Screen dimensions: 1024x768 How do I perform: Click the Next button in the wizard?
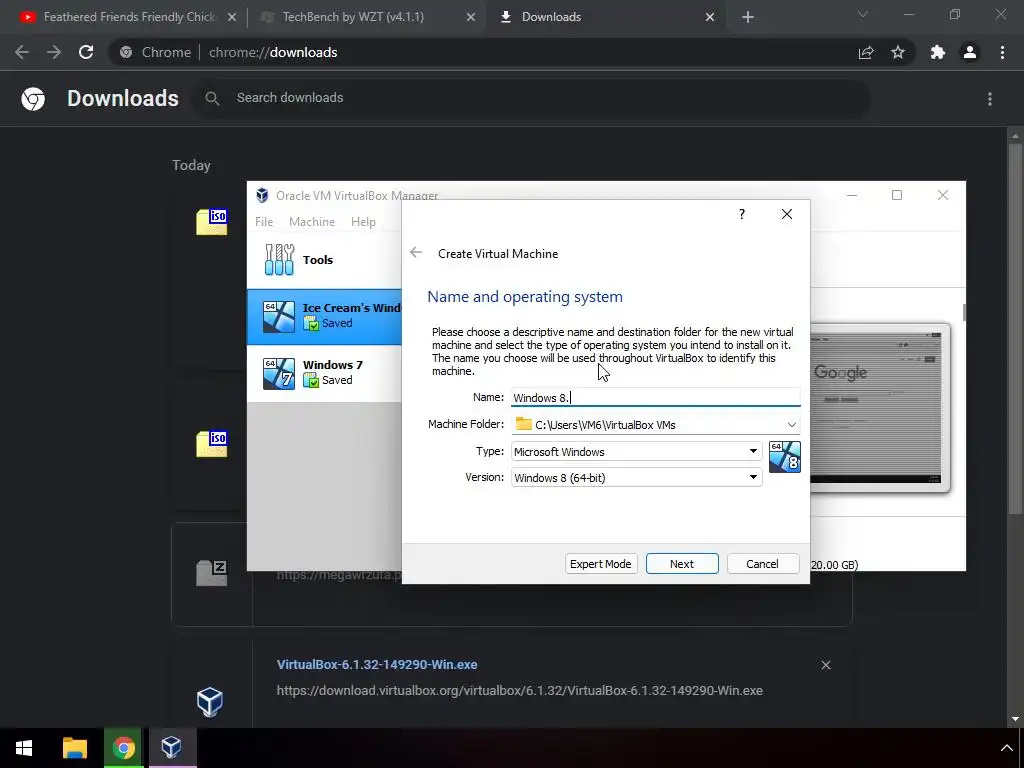pyautogui.click(x=682, y=564)
